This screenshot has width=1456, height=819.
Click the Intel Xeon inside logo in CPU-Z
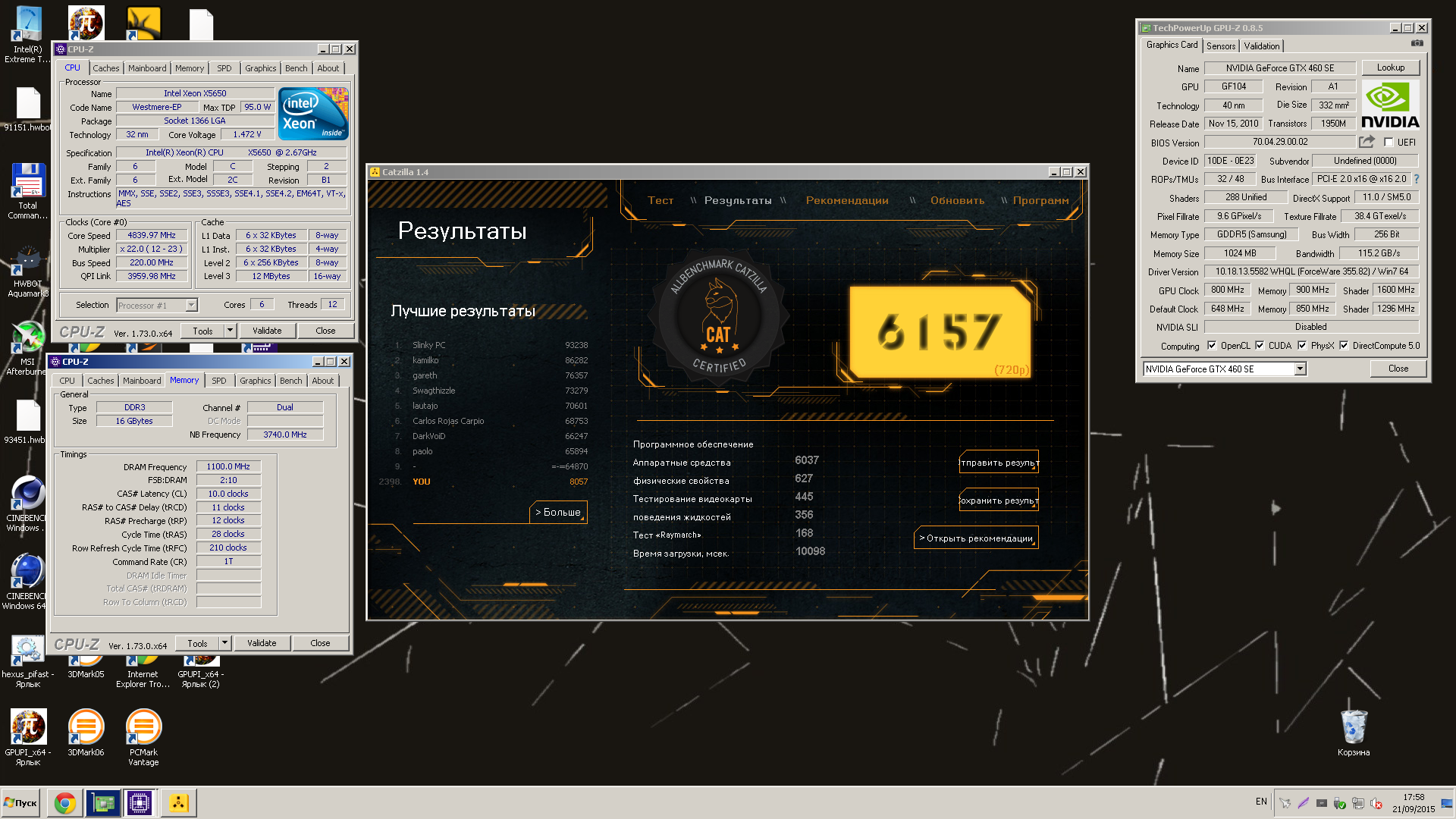313,113
